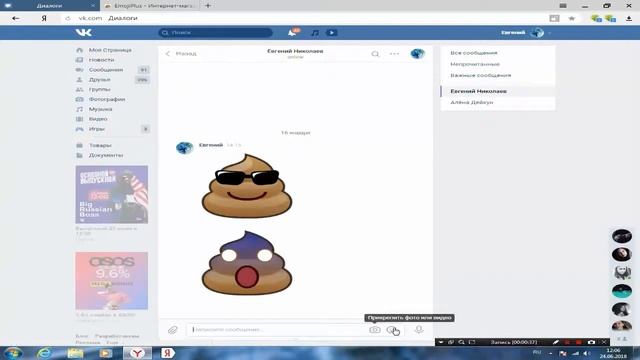This screenshot has height=360, width=640.
Task: Click the volume speaker tray icon
Action: (x=587, y=353)
